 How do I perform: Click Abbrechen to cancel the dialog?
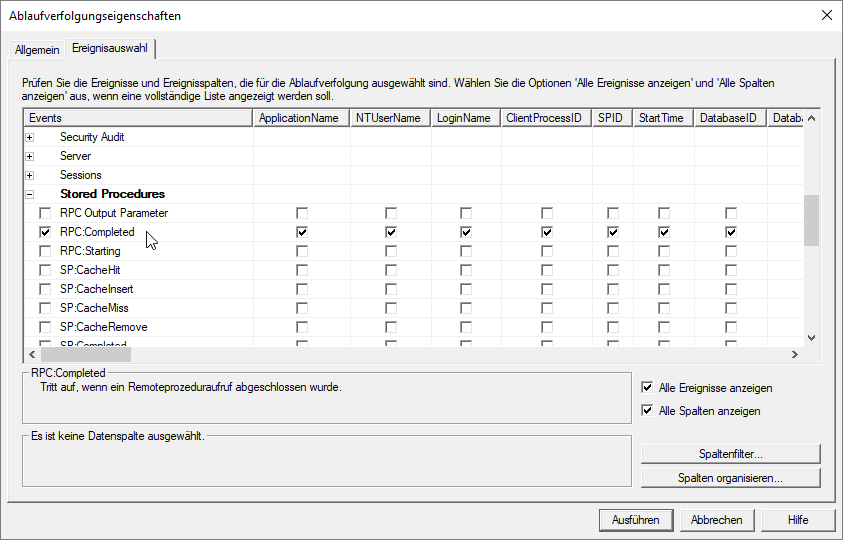click(717, 520)
